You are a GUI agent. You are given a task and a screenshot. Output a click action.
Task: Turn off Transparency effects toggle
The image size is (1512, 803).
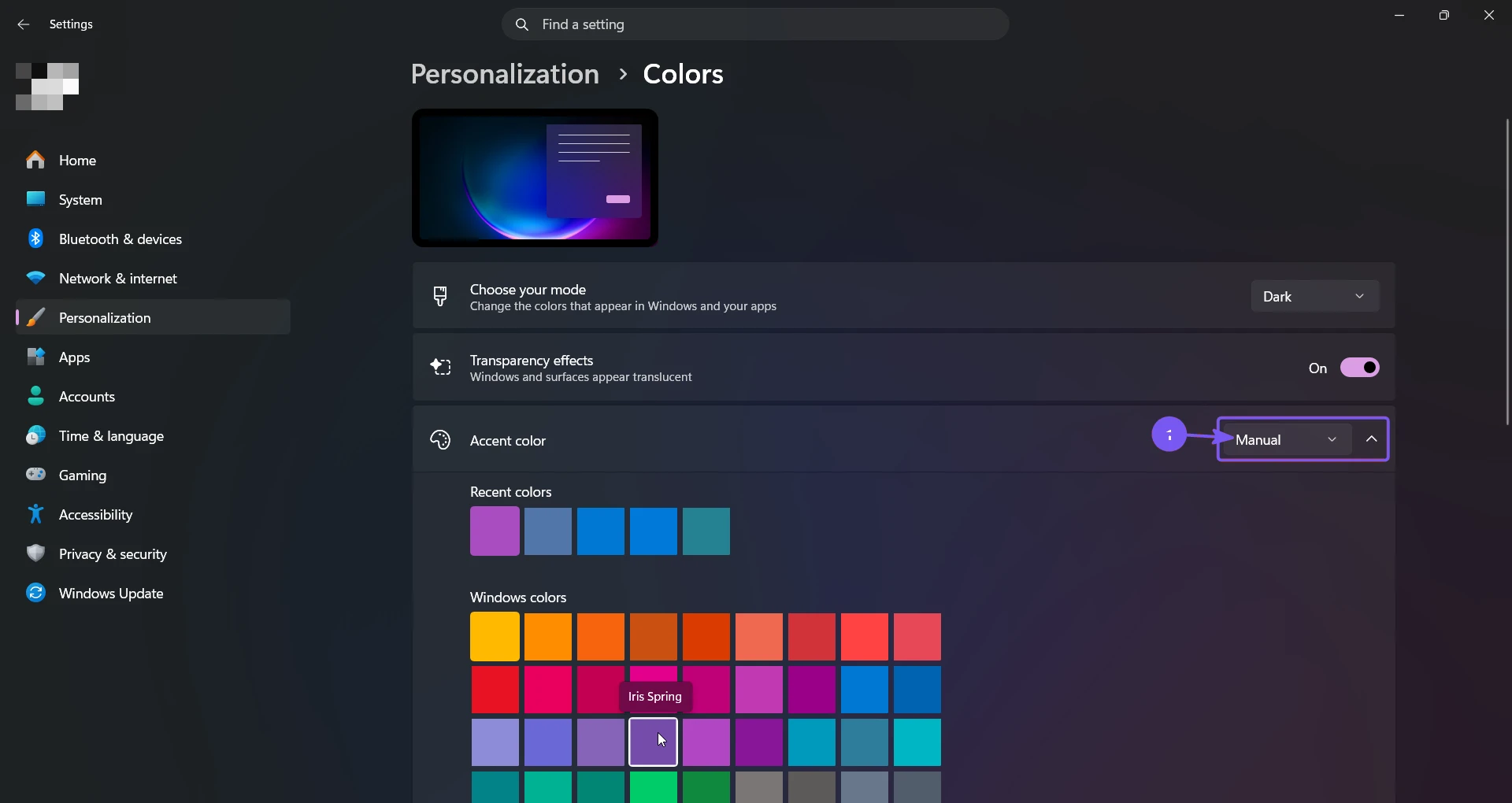(x=1360, y=368)
